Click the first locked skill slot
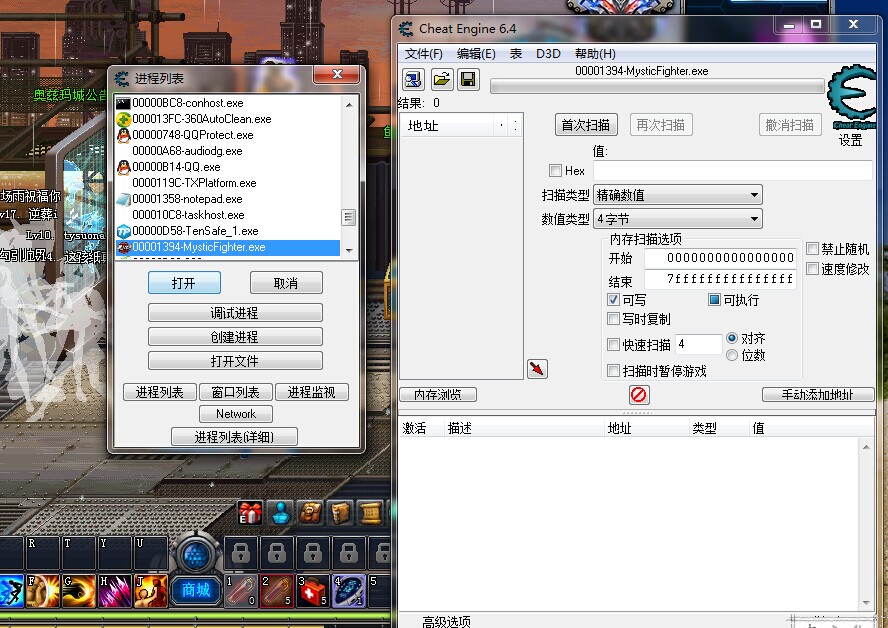888x628 pixels. click(x=242, y=553)
